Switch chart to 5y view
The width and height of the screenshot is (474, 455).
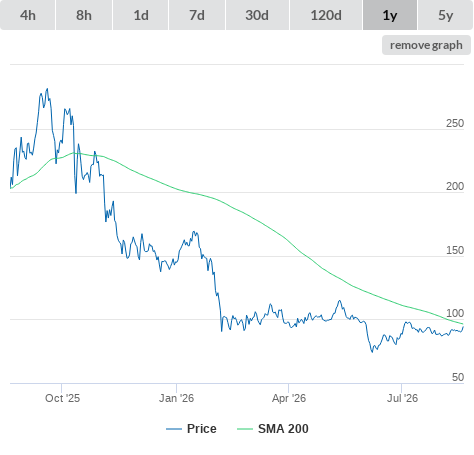(445, 15)
